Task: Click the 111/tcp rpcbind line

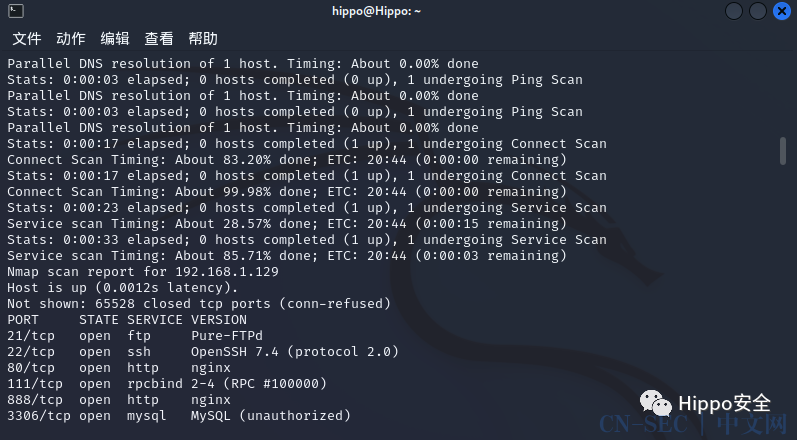Action: (x=167, y=384)
